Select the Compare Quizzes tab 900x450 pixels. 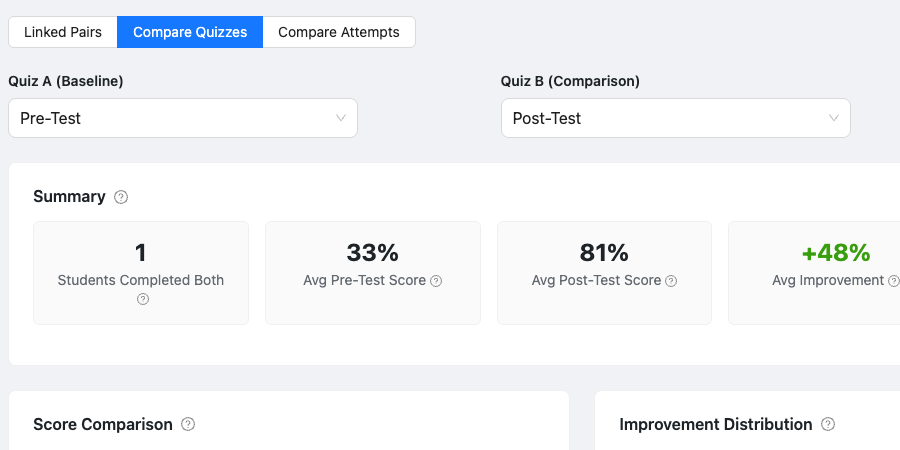pos(190,32)
